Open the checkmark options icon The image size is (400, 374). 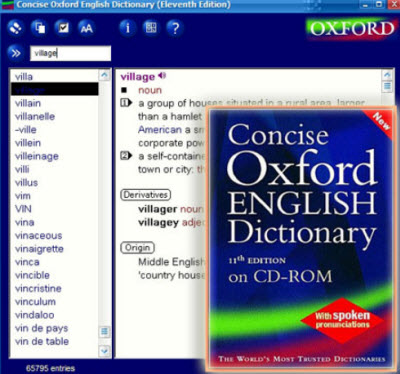[63, 28]
